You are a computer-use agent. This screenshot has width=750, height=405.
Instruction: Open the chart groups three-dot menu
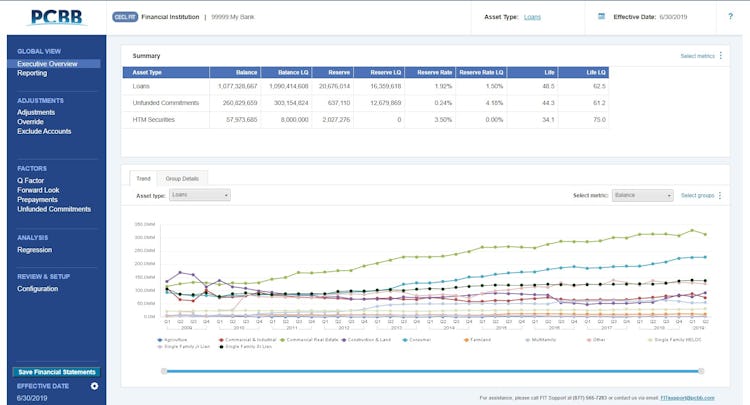(x=721, y=195)
